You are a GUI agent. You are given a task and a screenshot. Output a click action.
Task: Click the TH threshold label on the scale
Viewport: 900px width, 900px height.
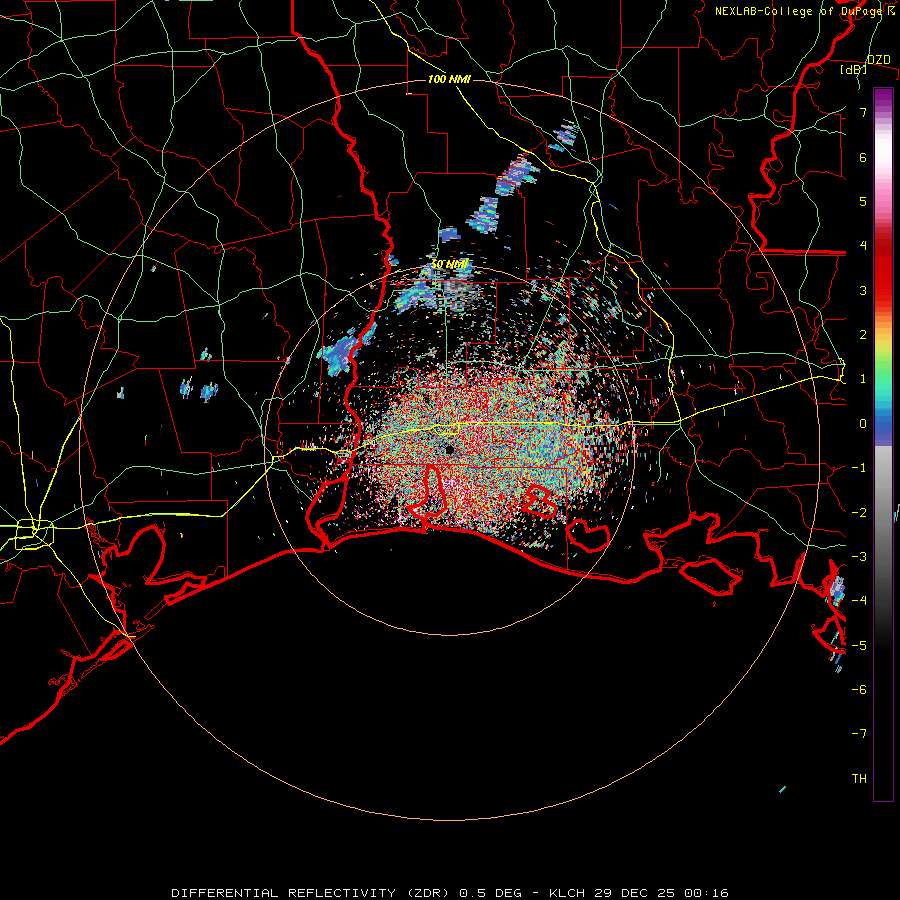click(x=859, y=779)
